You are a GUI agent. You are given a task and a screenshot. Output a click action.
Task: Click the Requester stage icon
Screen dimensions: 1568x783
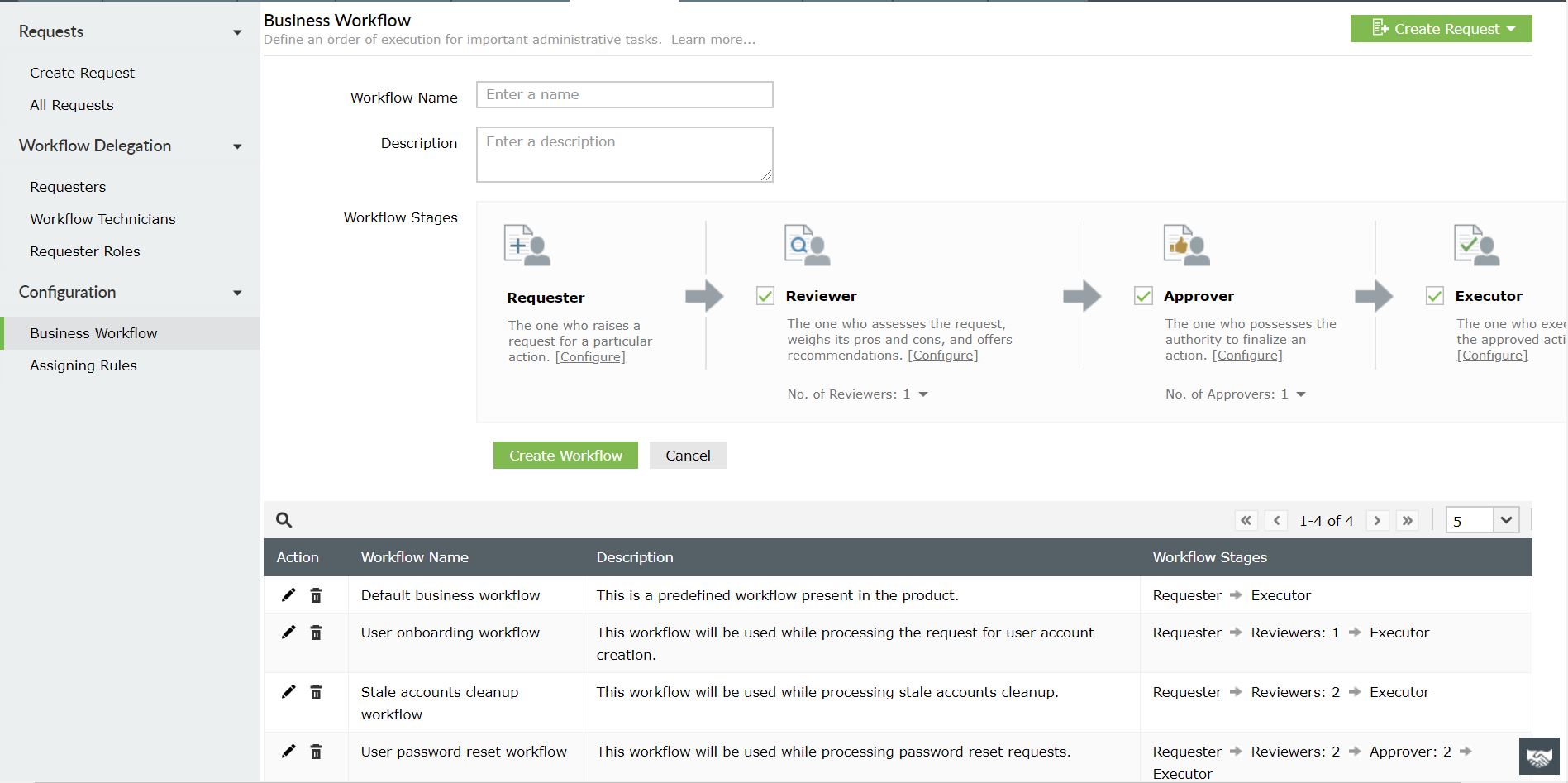(x=528, y=245)
